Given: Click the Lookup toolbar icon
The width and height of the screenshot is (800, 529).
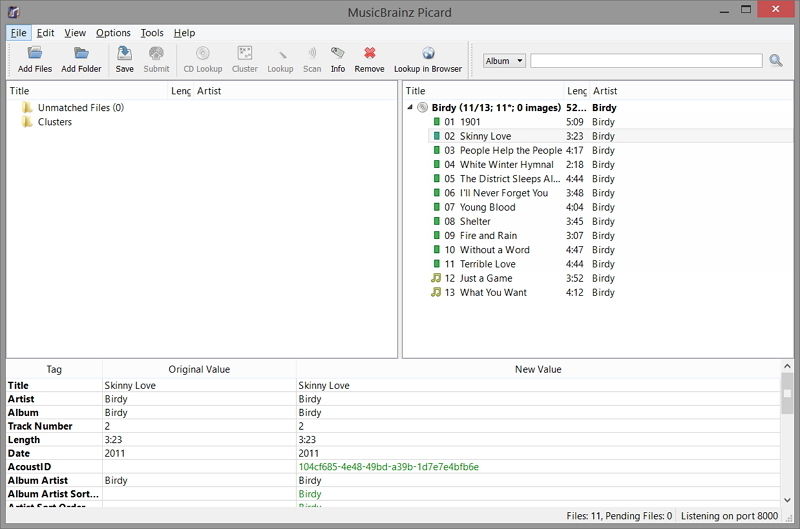Looking at the screenshot, I should point(281,53).
